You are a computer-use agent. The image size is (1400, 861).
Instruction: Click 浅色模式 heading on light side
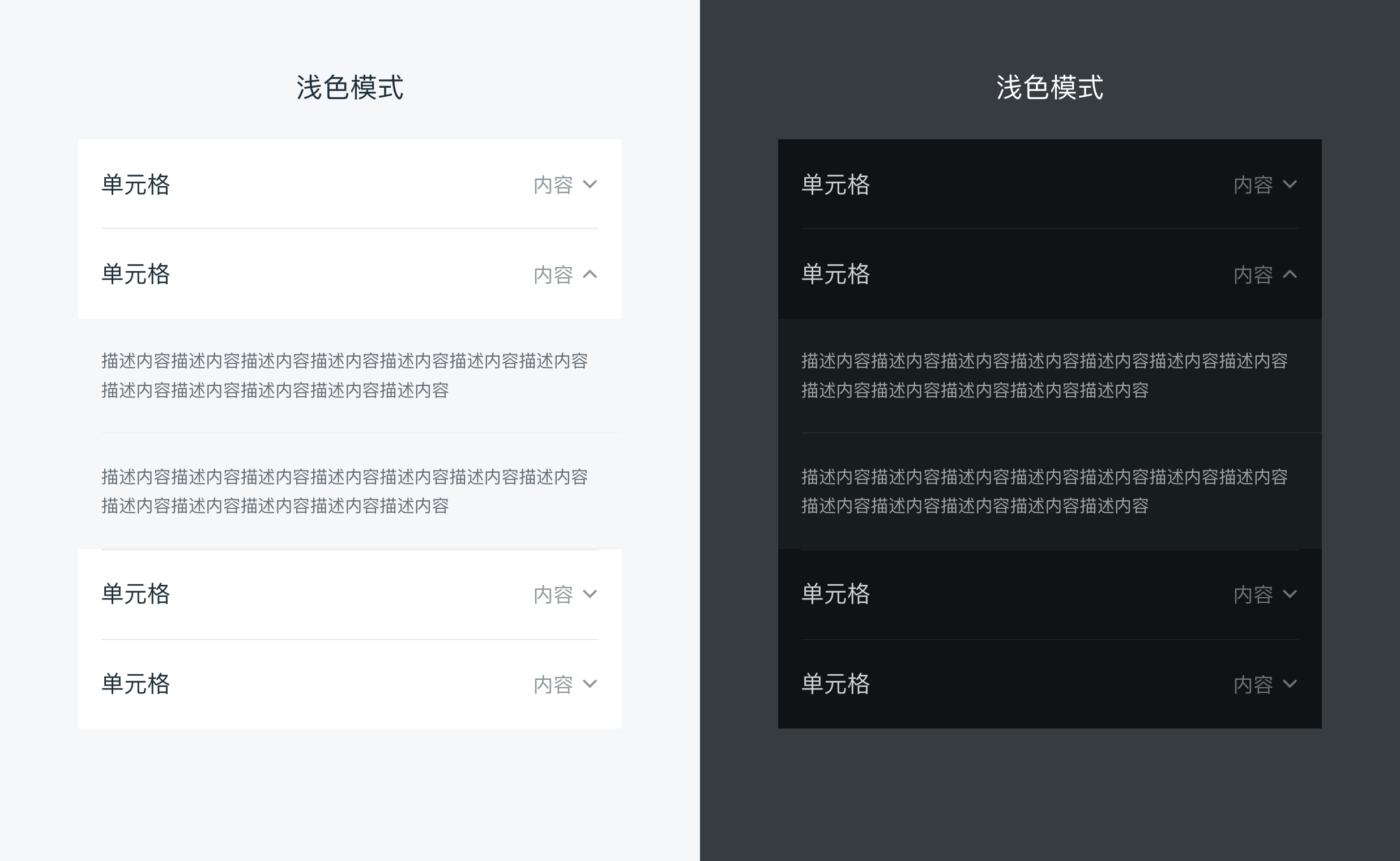click(349, 88)
